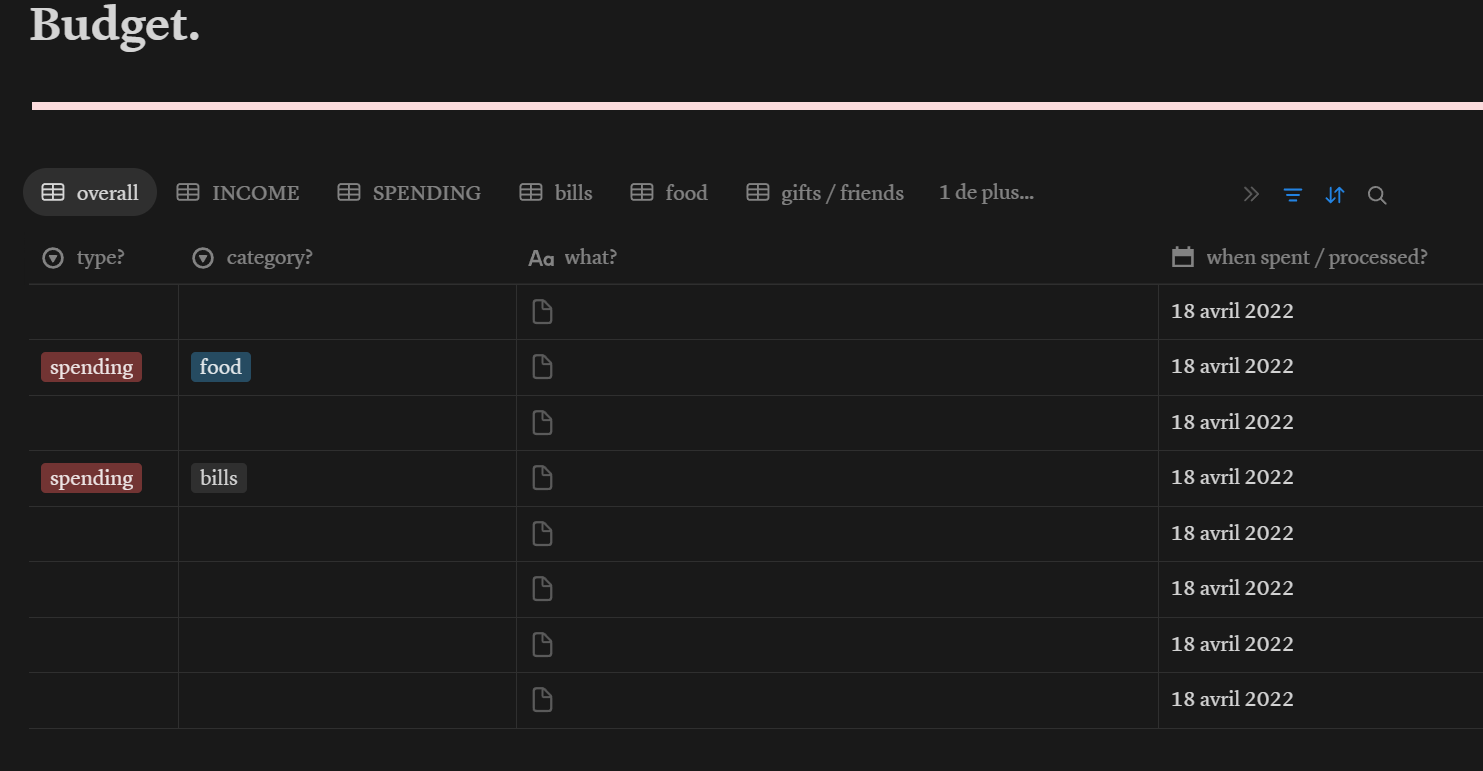
Task: Click the blue food category tag
Action: (221, 367)
